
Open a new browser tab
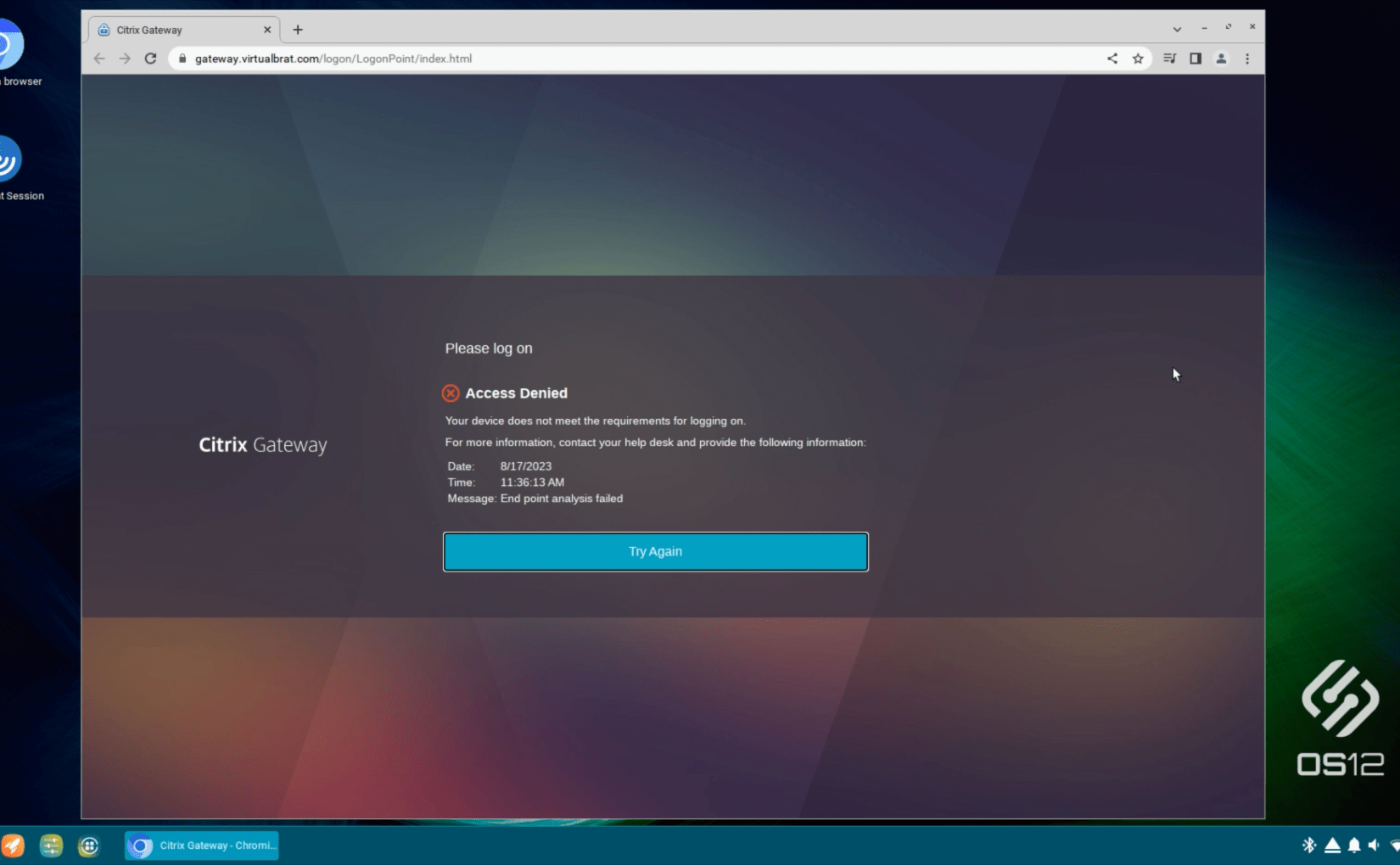point(298,30)
